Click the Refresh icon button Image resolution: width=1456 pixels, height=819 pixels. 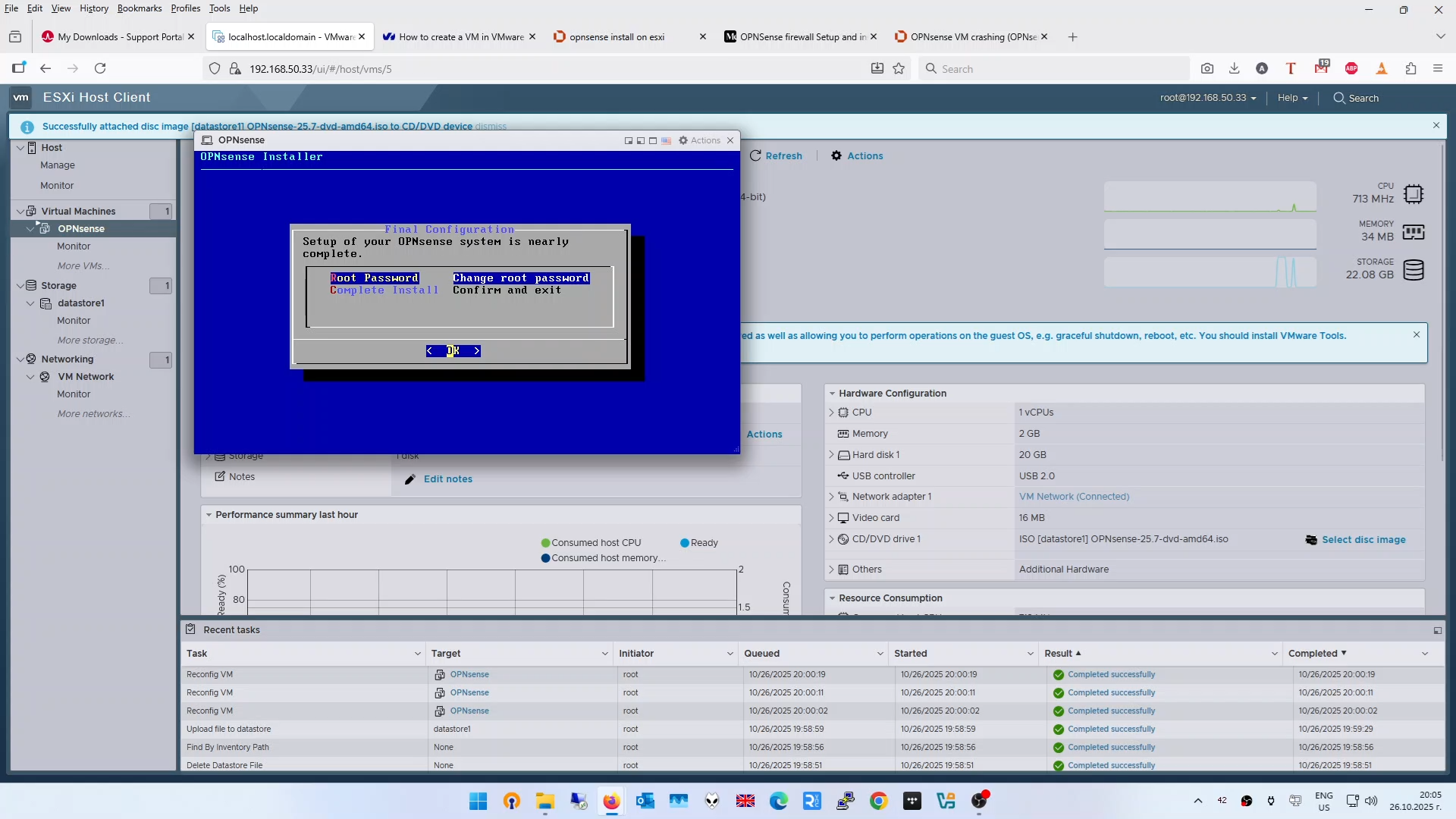click(x=755, y=155)
